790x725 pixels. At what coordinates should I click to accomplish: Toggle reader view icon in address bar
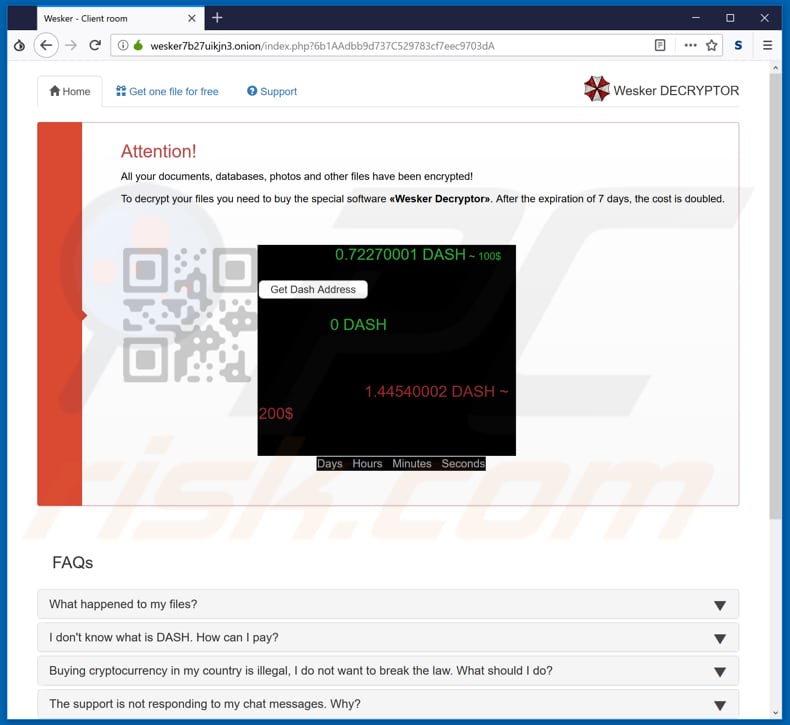[x=660, y=45]
